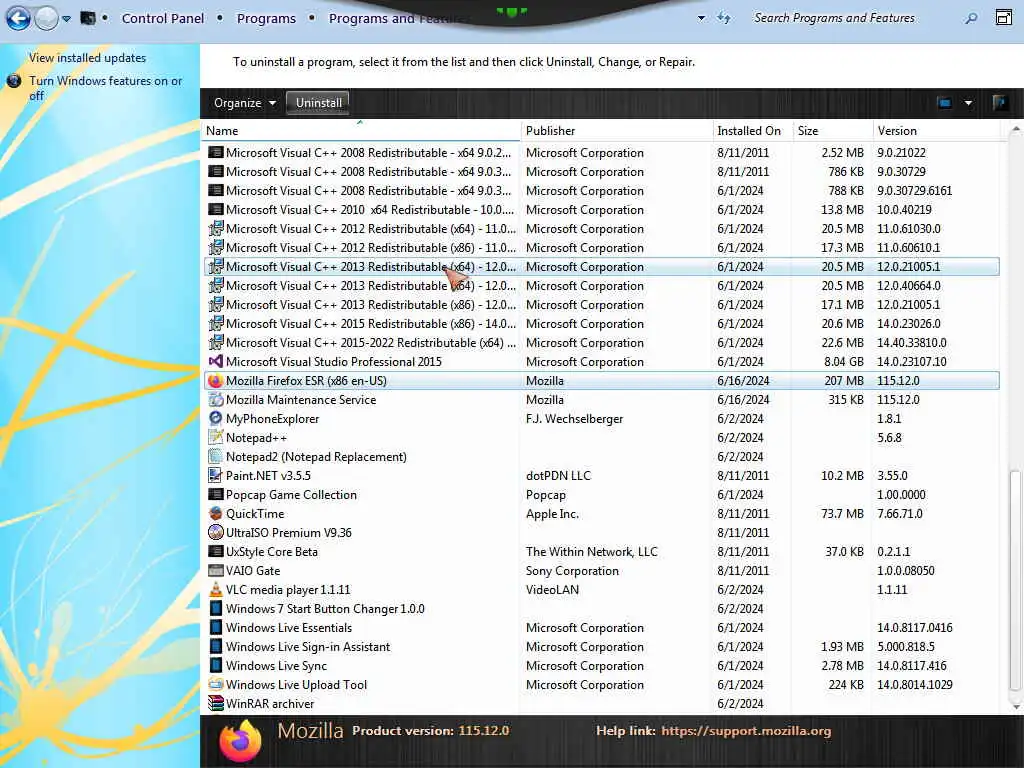The image size is (1024, 768).
Task: Open the Organize dropdown menu
Action: [245, 103]
